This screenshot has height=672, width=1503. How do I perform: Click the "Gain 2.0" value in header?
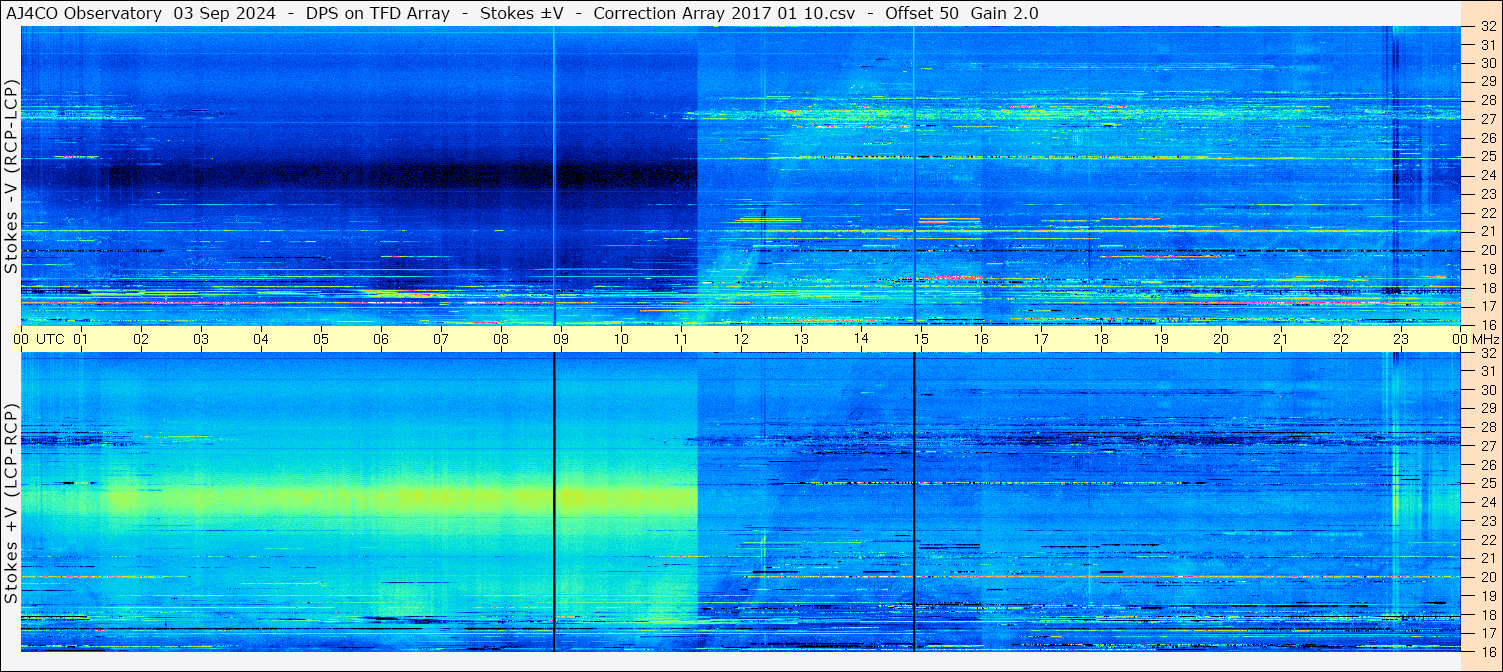(1004, 13)
